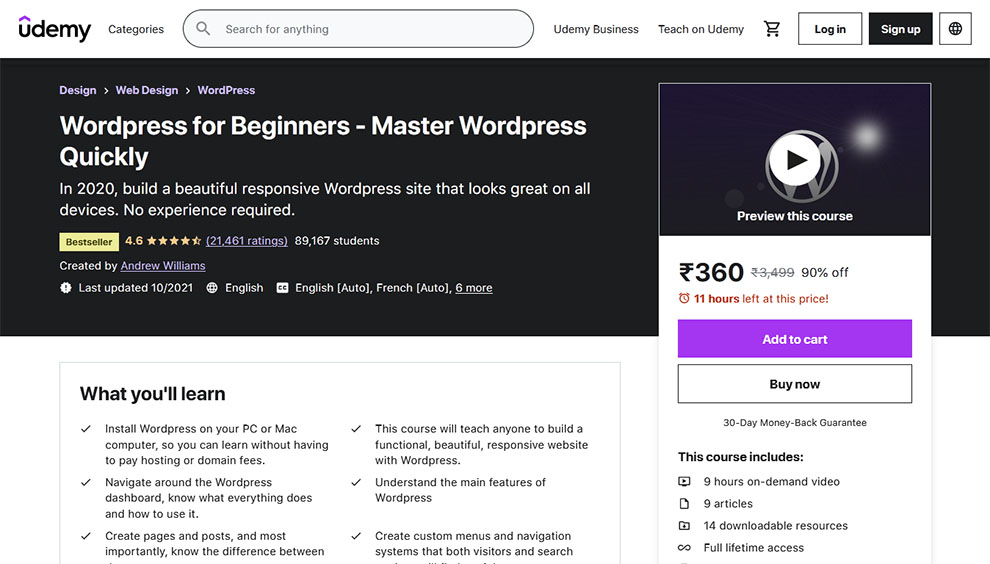Click Buy now button
The height and width of the screenshot is (564, 990).
coord(794,383)
